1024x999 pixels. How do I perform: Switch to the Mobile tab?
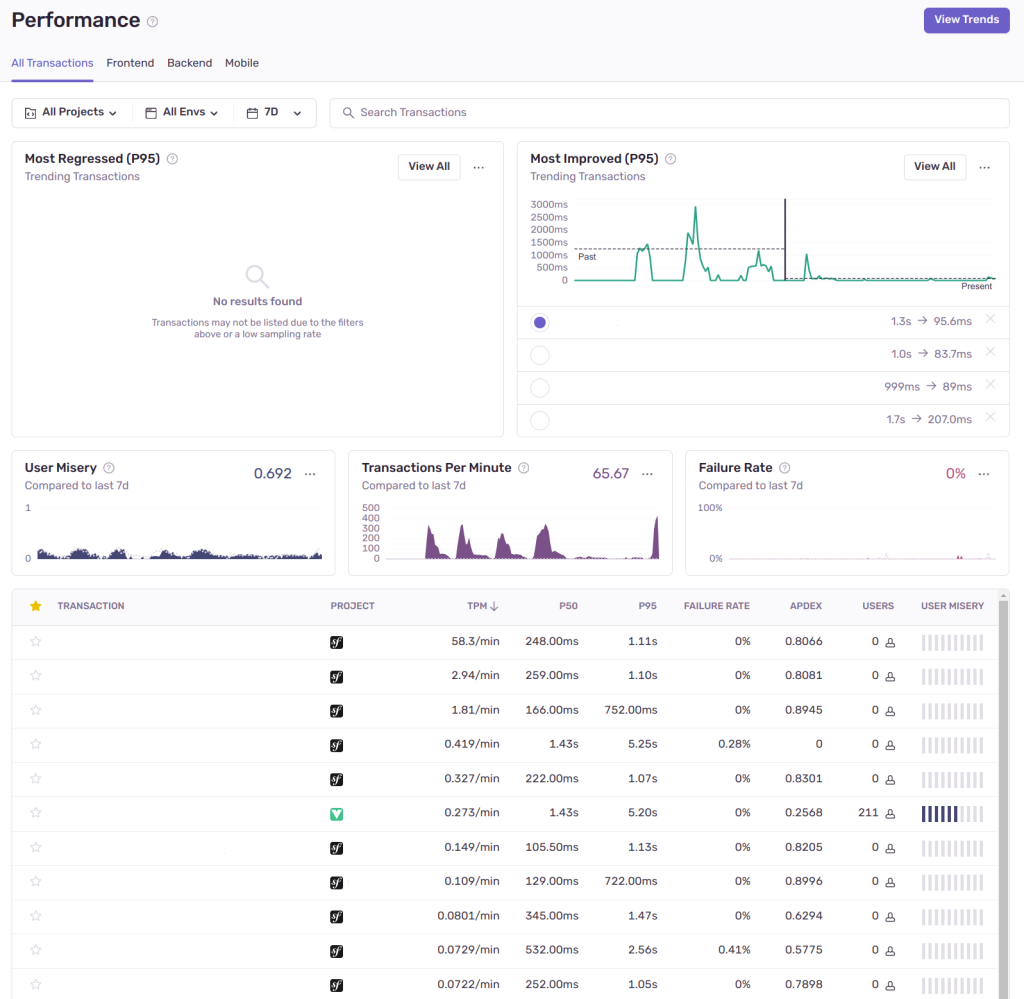[242, 63]
